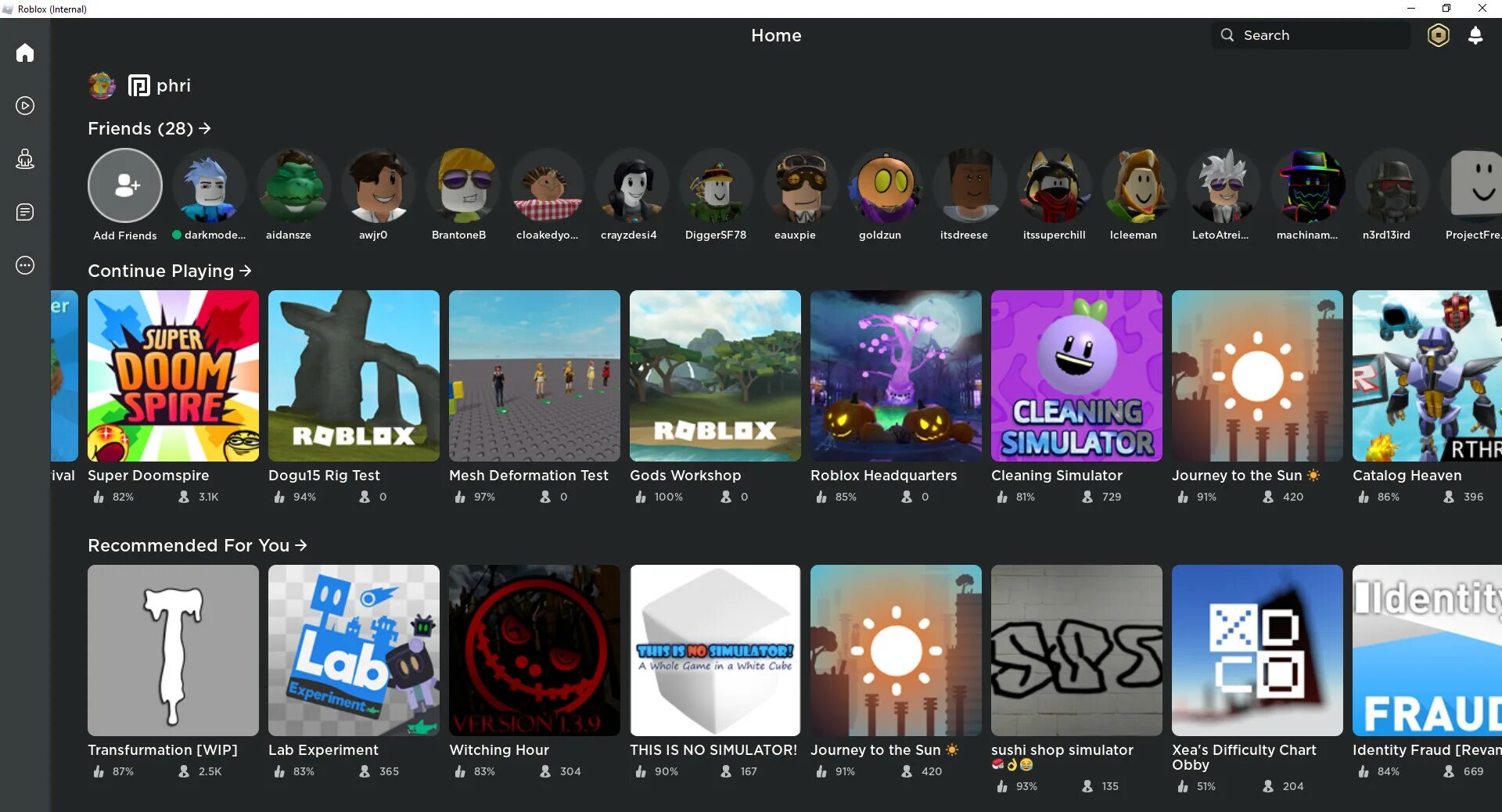The height and width of the screenshot is (812, 1502).
Task: Click the Mesh Deformation Test title text
Action: (529, 476)
